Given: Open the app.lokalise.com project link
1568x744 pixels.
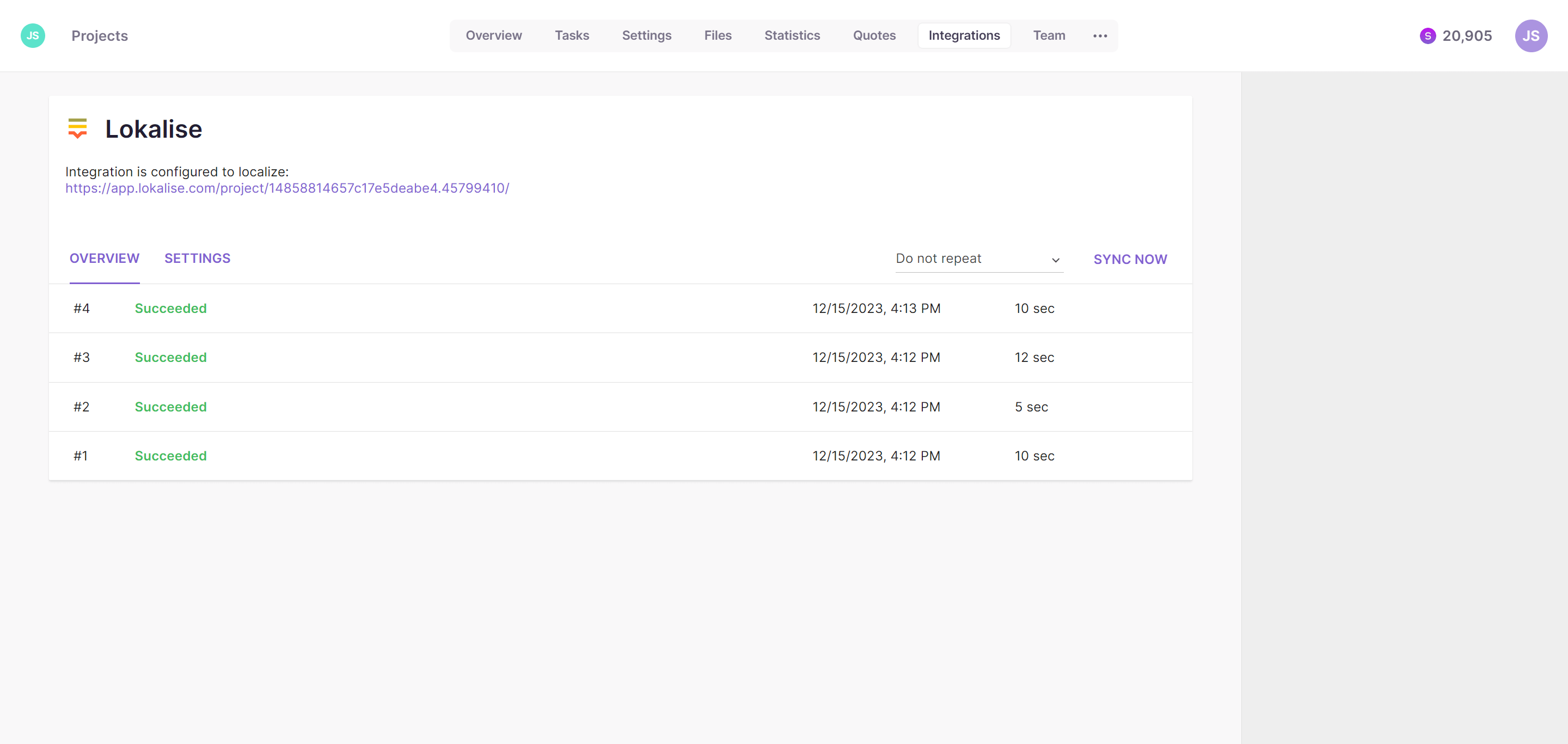Looking at the screenshot, I should 287,189.
